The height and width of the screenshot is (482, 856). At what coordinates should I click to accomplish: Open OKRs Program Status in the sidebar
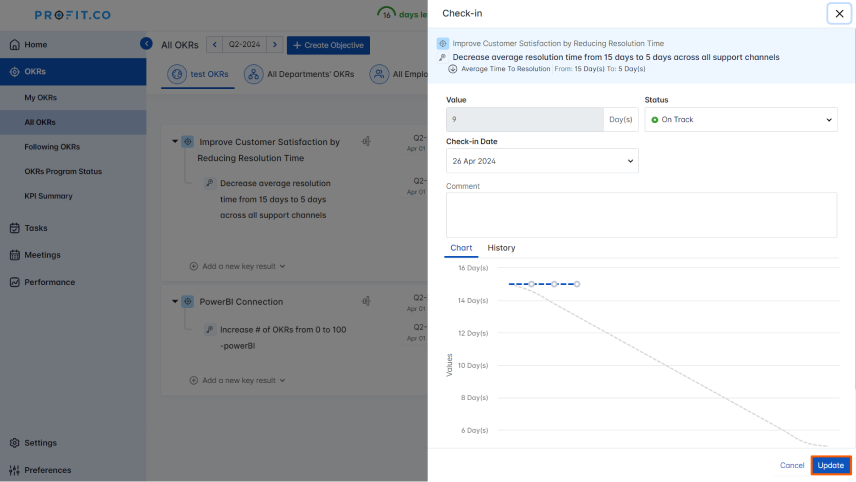(63, 171)
